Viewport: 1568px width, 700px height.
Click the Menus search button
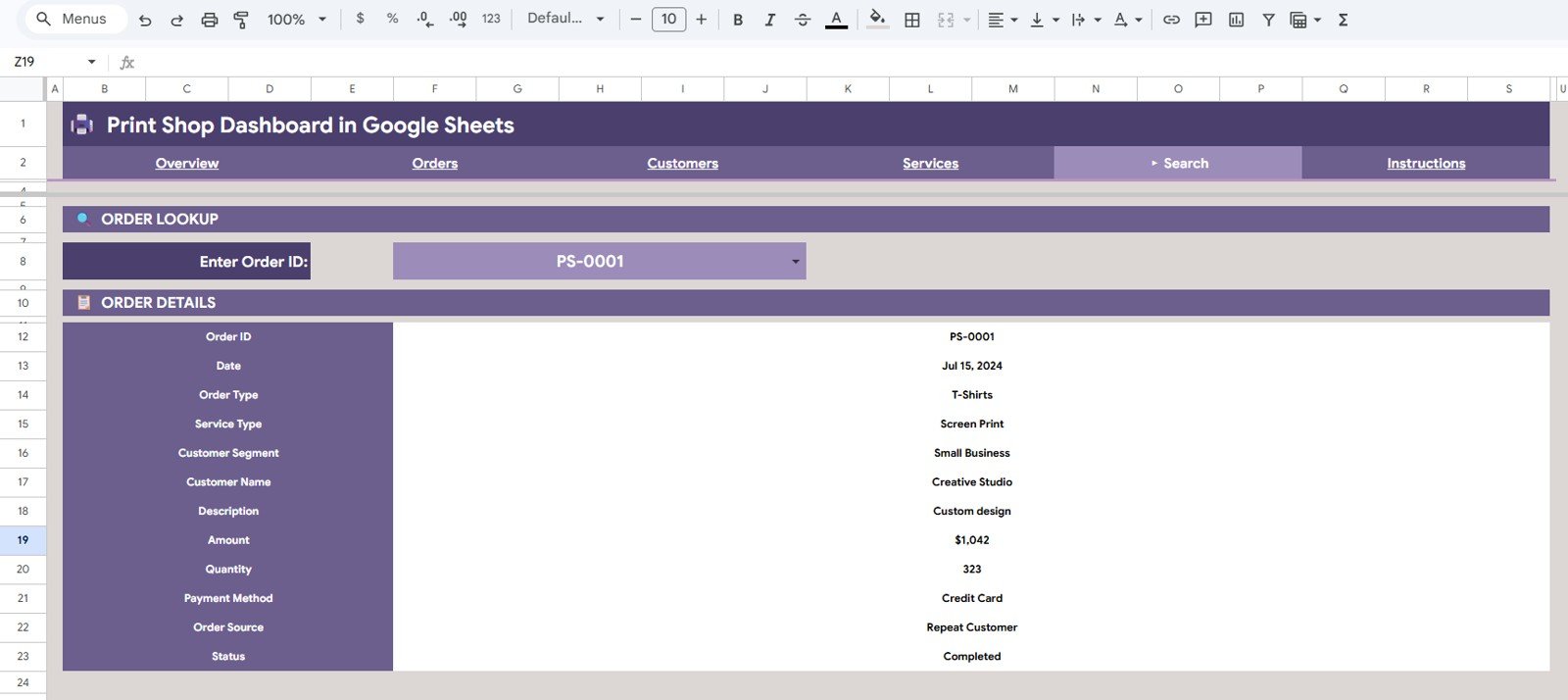pyautogui.click(x=73, y=19)
